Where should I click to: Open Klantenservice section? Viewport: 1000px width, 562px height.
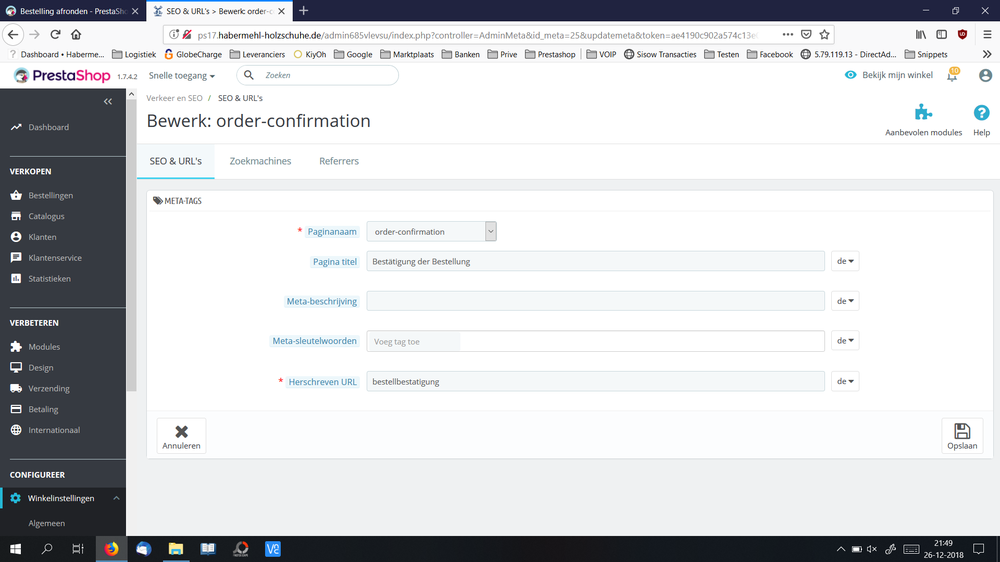pos(55,258)
